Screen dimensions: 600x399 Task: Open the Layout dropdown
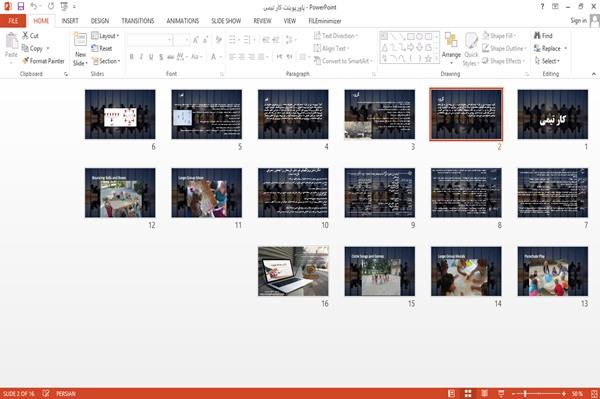coord(105,36)
